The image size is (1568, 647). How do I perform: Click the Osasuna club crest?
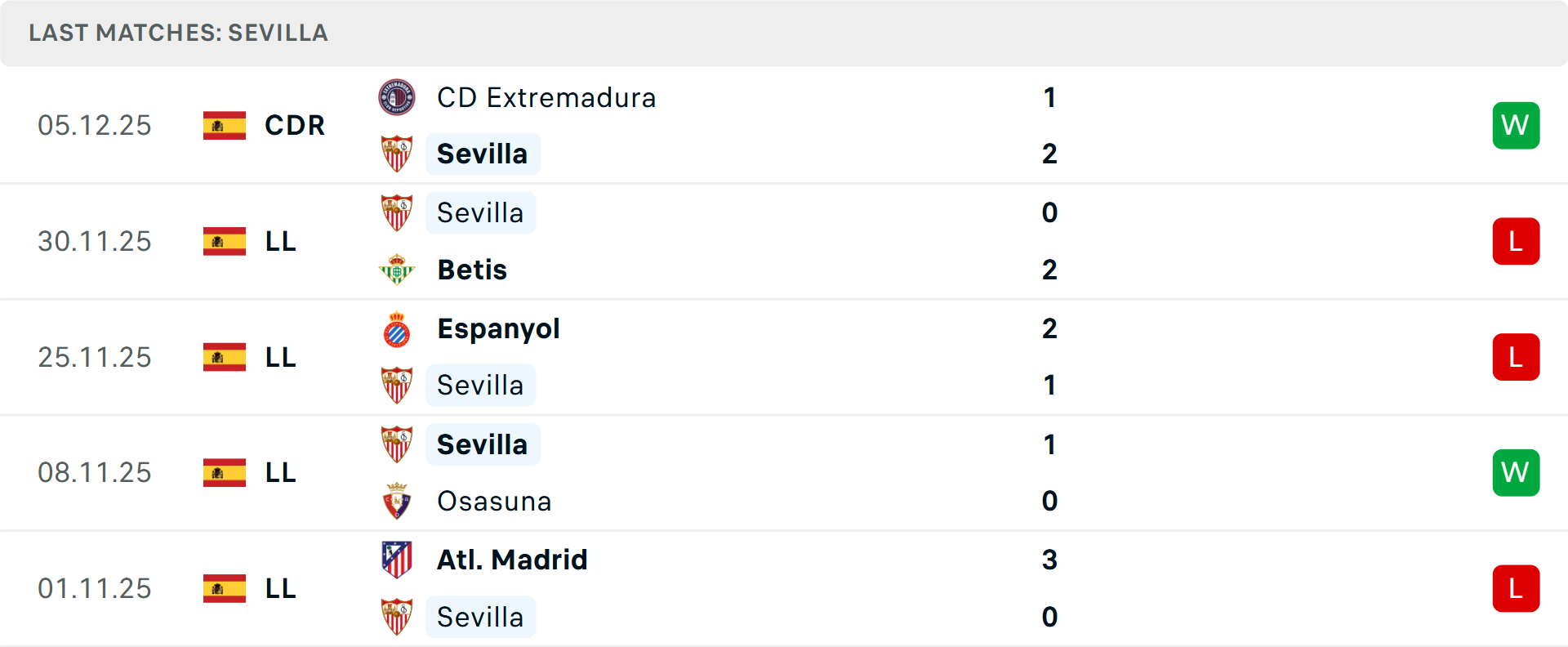397,501
